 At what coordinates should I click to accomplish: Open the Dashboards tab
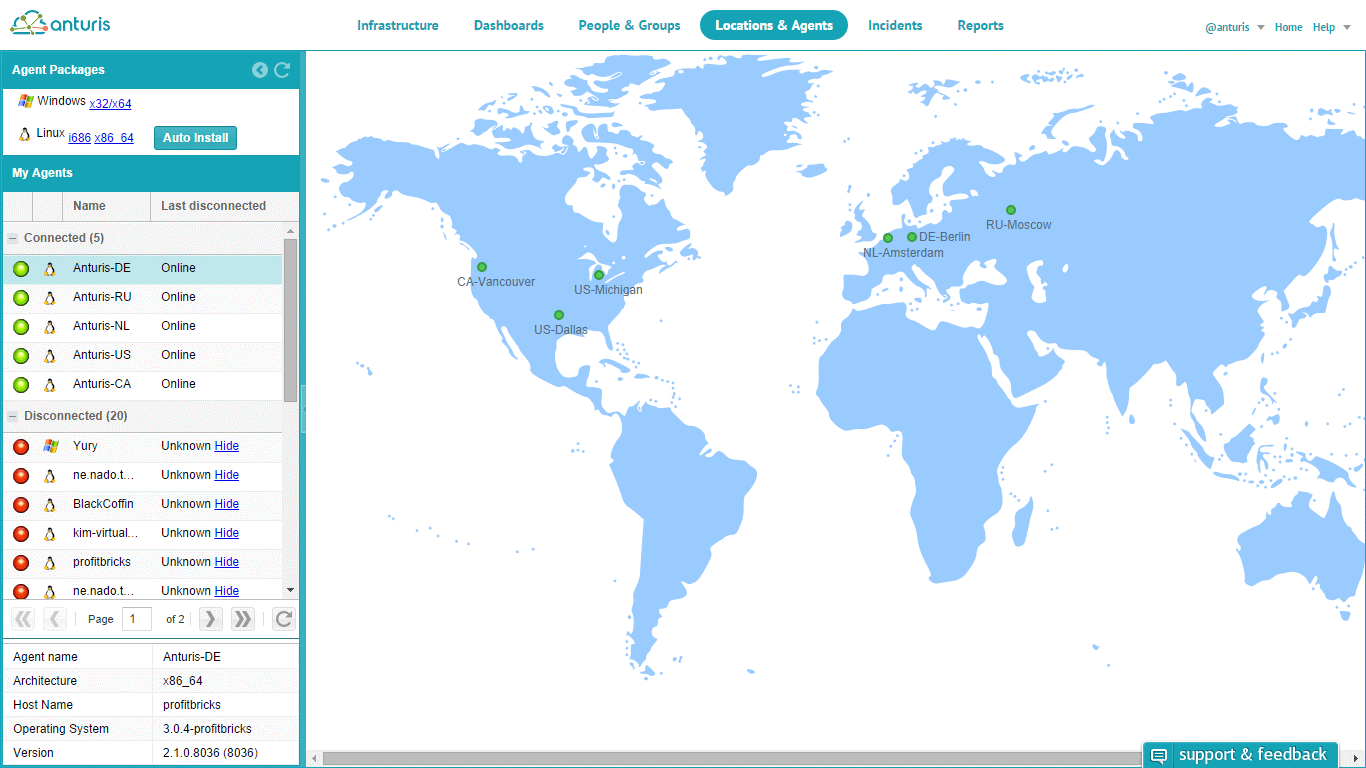pos(509,26)
